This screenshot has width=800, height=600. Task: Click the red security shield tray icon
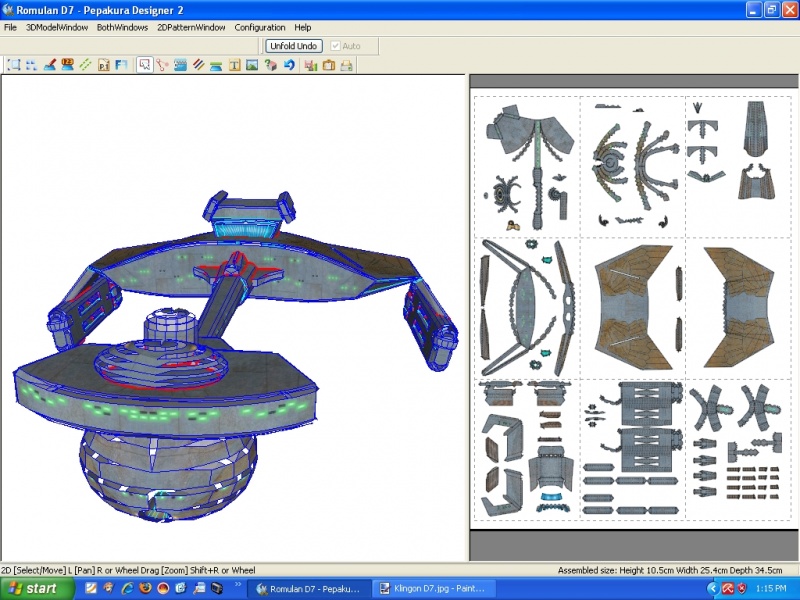[742, 589]
